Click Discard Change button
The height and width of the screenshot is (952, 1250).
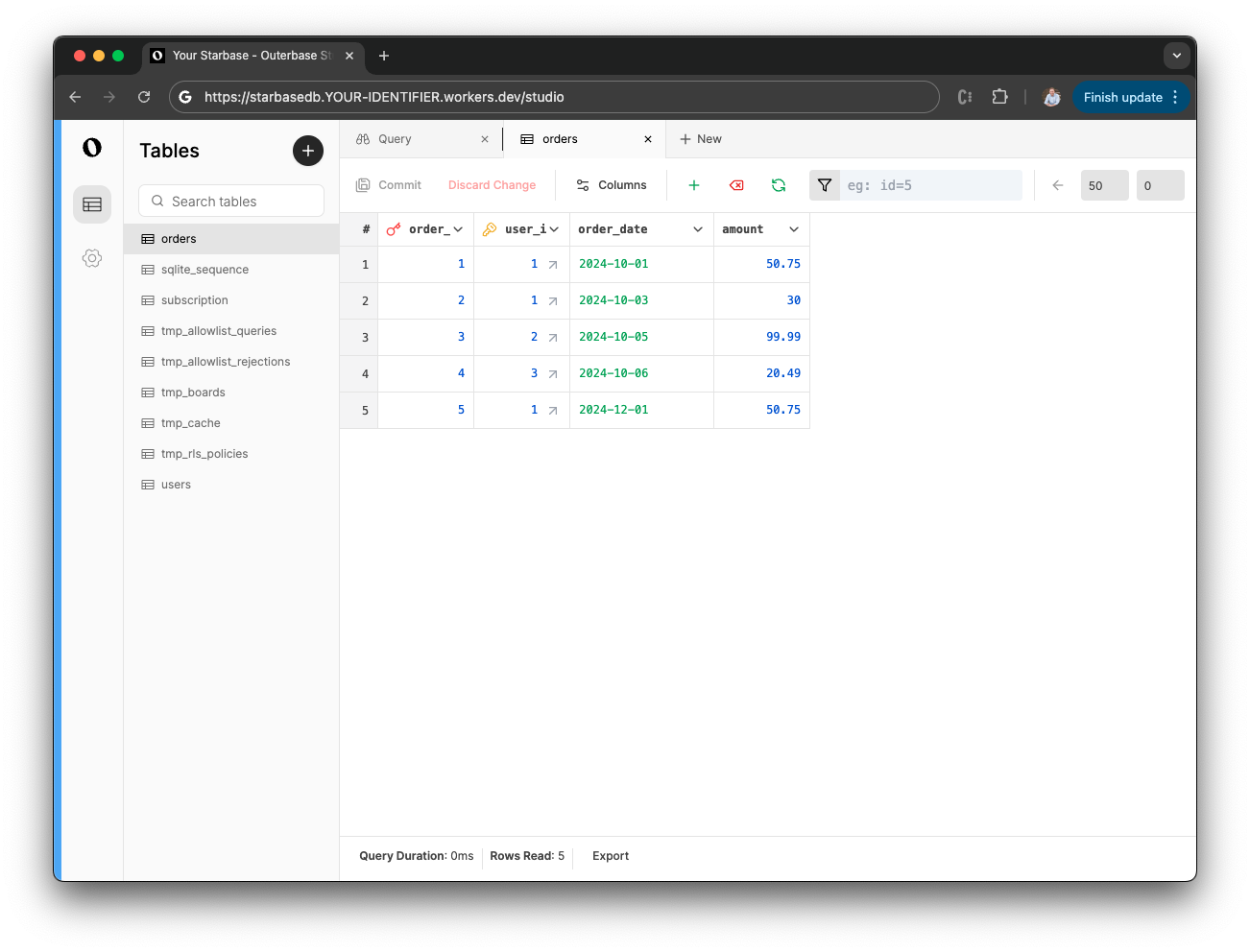[x=492, y=185]
